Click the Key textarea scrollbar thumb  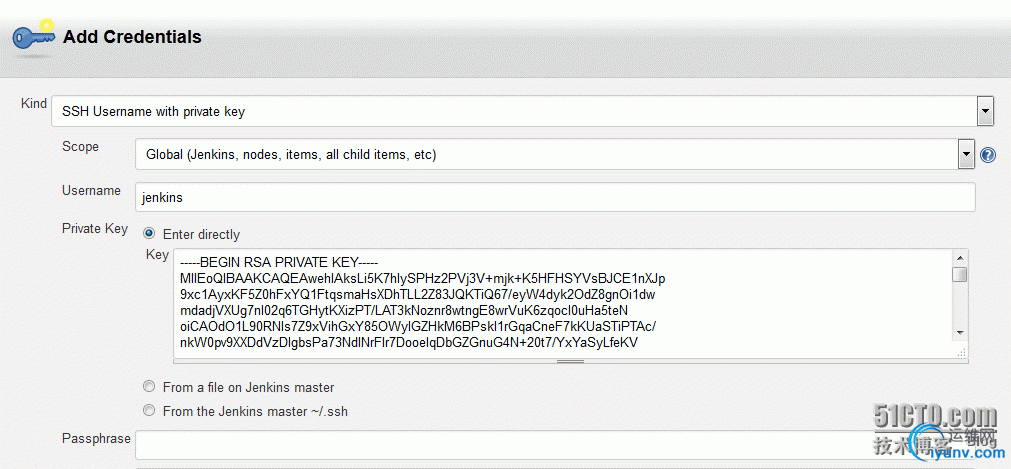(959, 275)
